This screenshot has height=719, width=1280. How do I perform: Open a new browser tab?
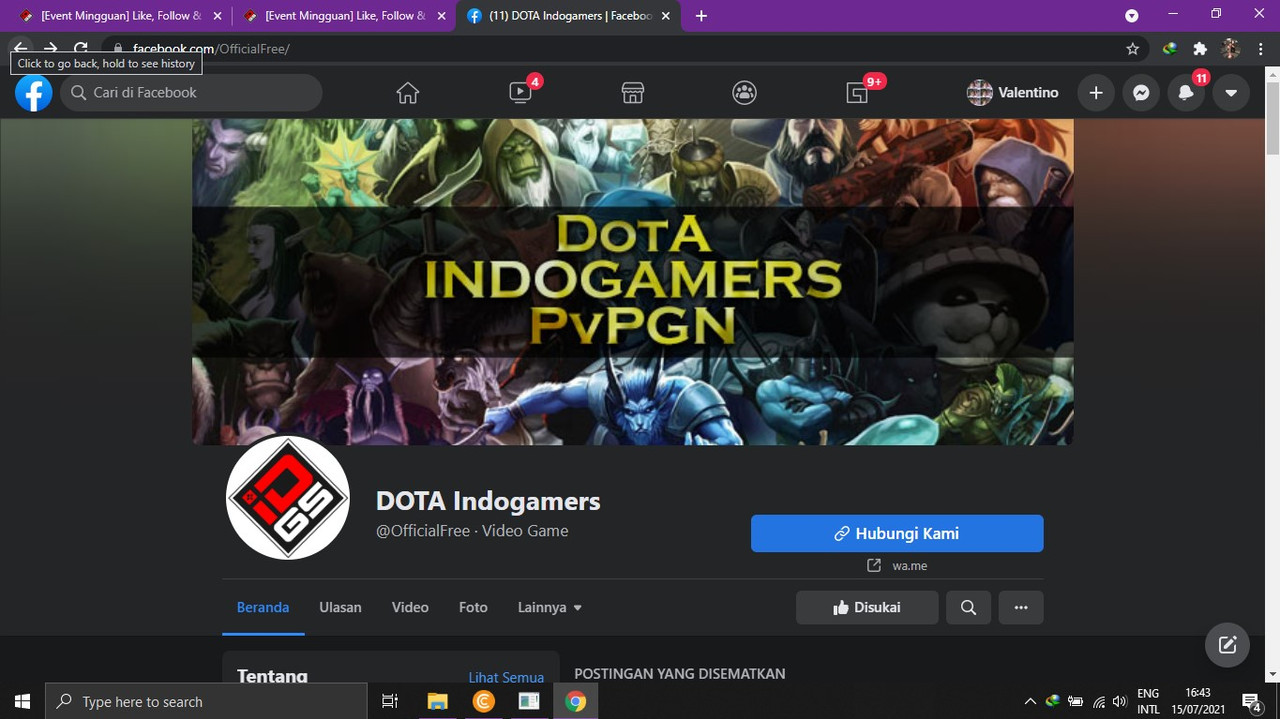click(x=701, y=16)
